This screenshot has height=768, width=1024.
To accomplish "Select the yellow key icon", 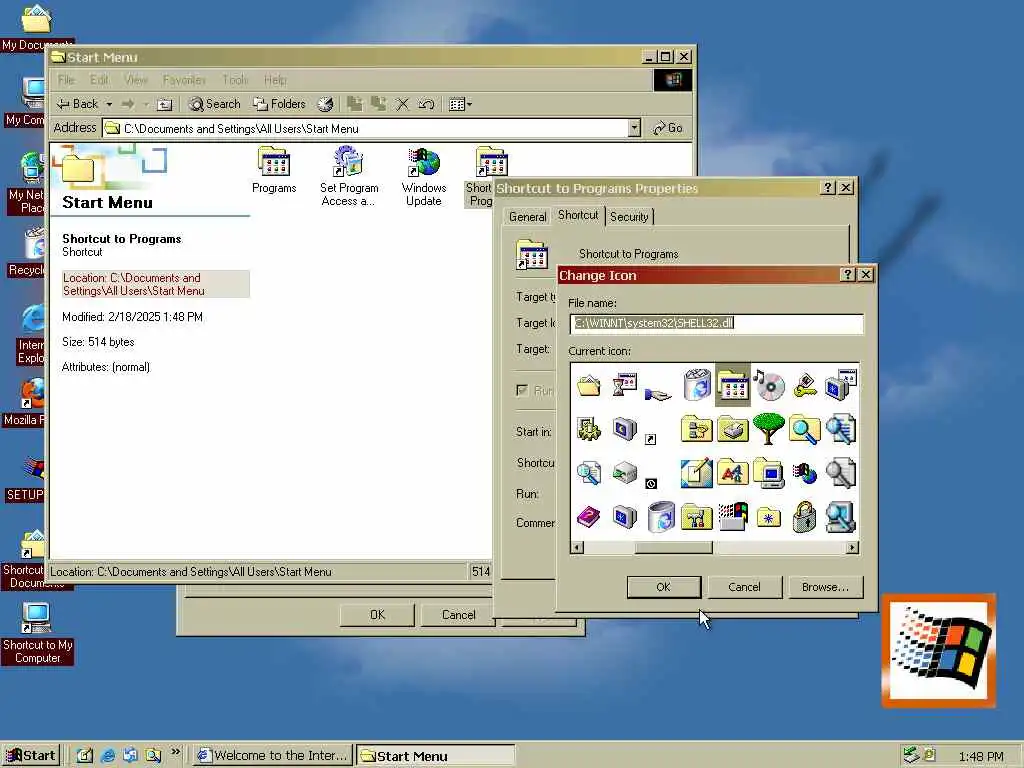I will [x=805, y=385].
